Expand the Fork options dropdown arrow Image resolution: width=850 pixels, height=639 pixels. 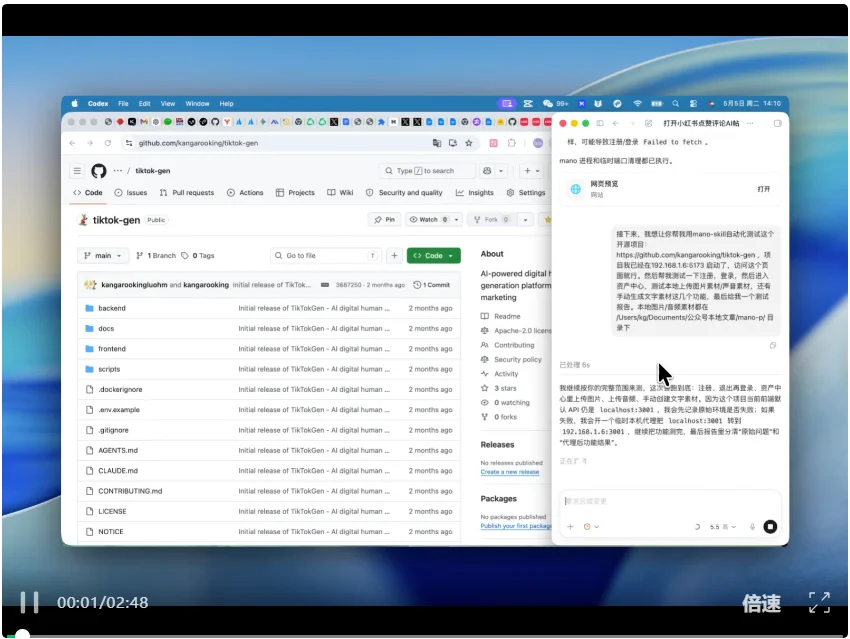tap(525, 220)
